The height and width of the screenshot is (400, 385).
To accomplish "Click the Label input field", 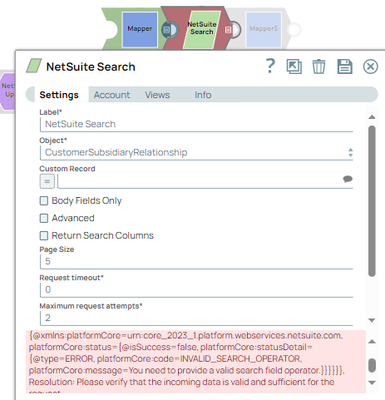I will point(196,124).
